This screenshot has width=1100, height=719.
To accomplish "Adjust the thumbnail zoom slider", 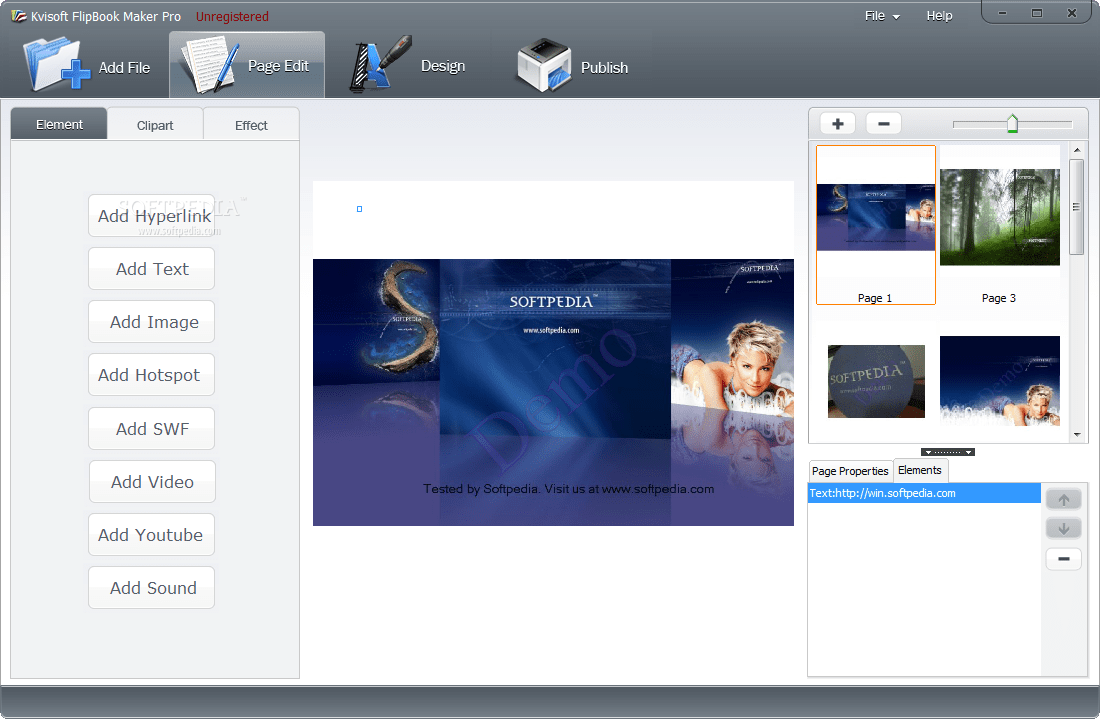I will click(x=1011, y=122).
